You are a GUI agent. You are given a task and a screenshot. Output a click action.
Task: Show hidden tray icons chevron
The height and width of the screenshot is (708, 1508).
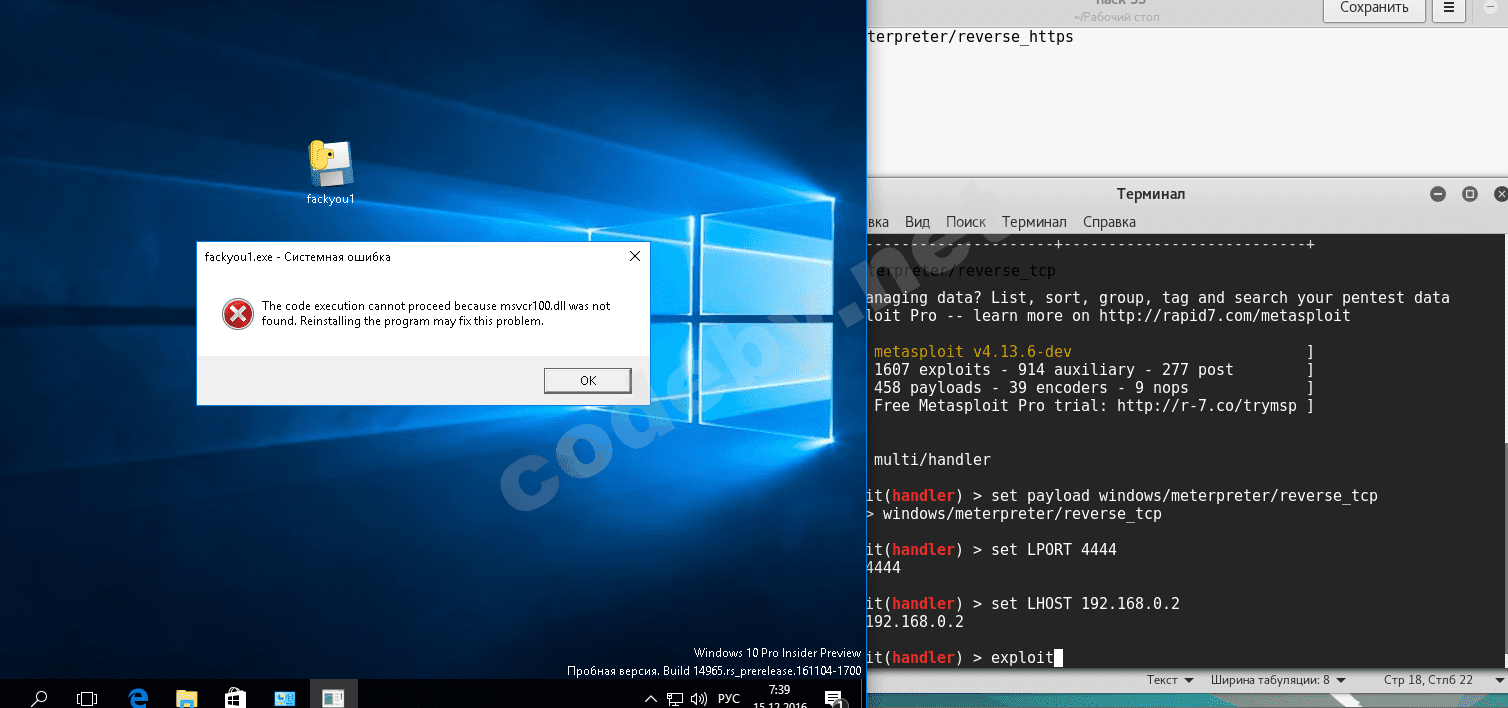click(x=651, y=698)
